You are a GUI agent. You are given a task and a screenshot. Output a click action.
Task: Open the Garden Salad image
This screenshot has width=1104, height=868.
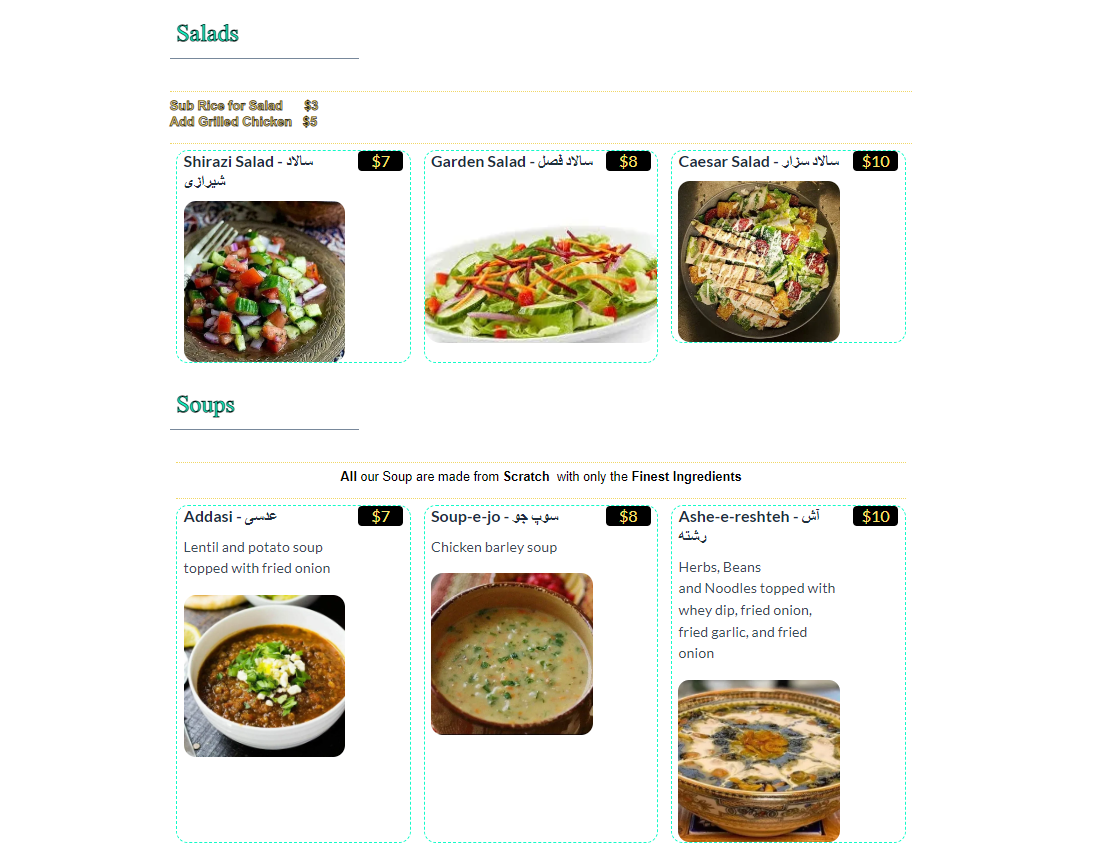[x=541, y=282]
